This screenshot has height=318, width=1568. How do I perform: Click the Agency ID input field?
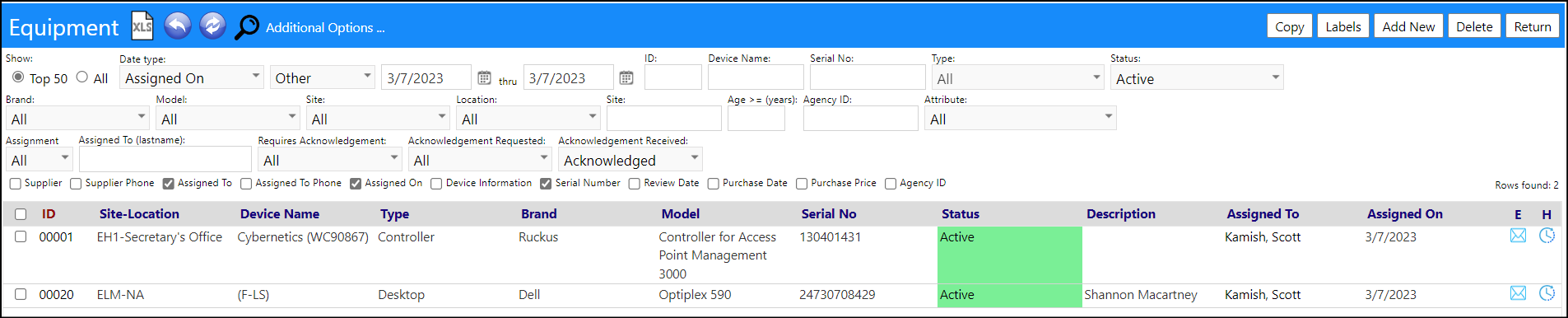click(x=861, y=118)
